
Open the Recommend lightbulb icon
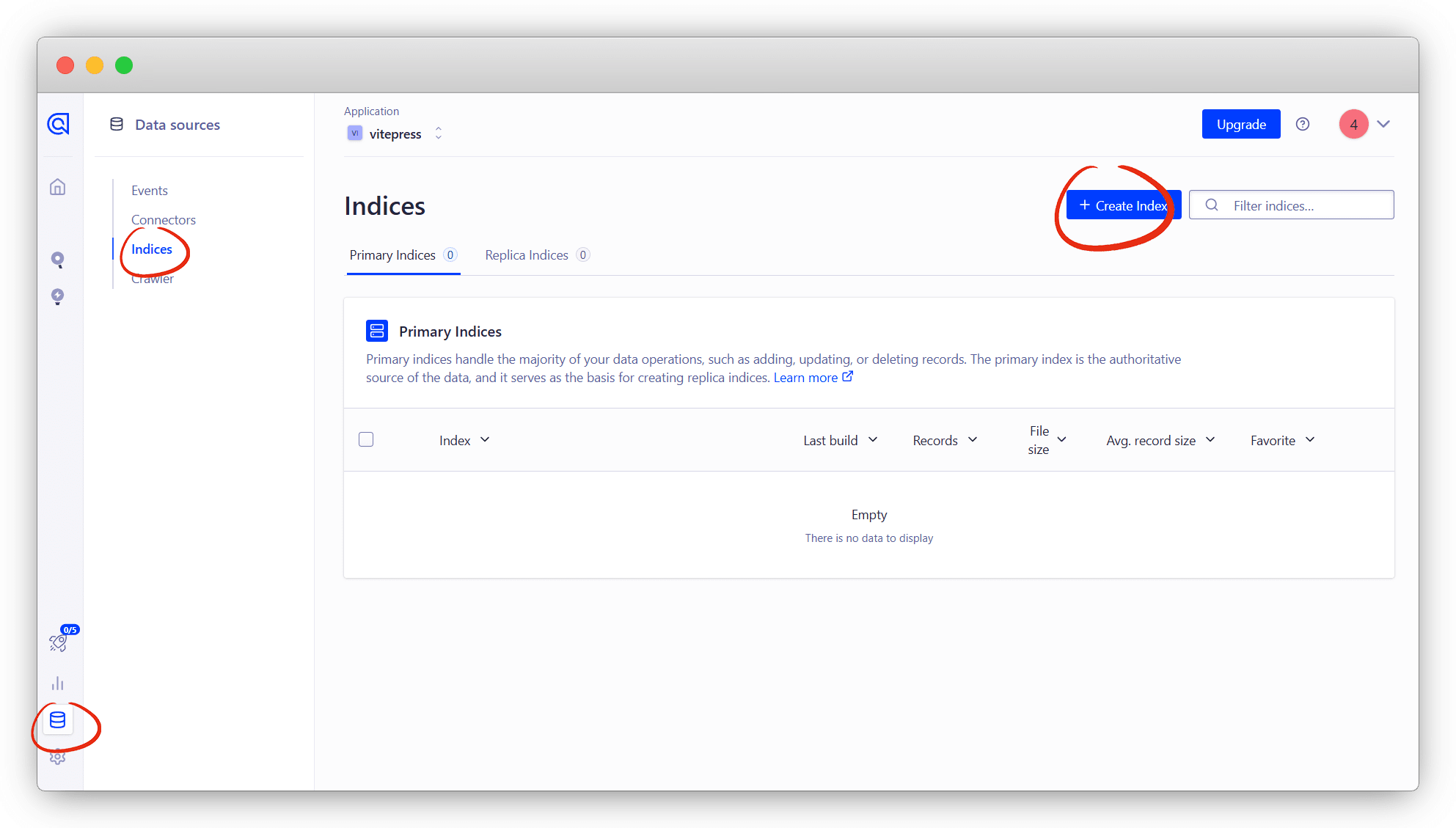pyautogui.click(x=58, y=296)
